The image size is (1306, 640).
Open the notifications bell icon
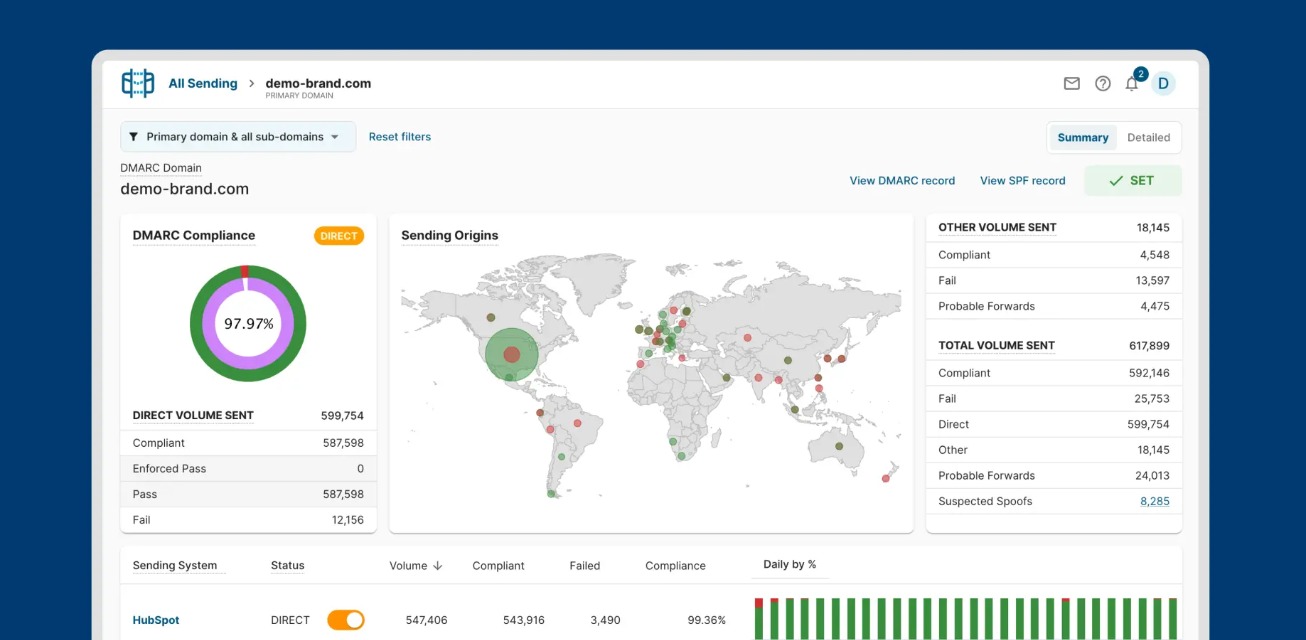[1132, 84]
